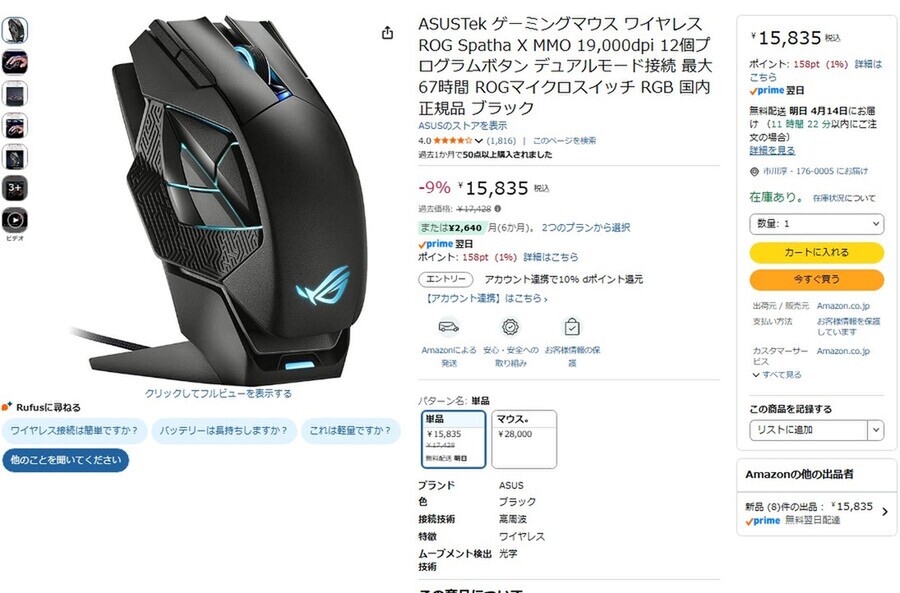Click the safety and security badge icon

click(x=510, y=327)
